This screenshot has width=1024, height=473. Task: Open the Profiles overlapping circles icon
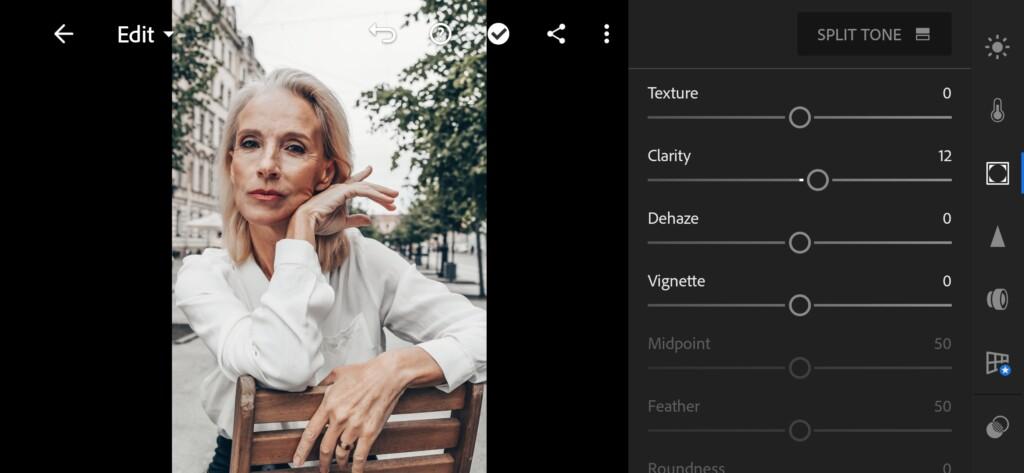(997, 427)
